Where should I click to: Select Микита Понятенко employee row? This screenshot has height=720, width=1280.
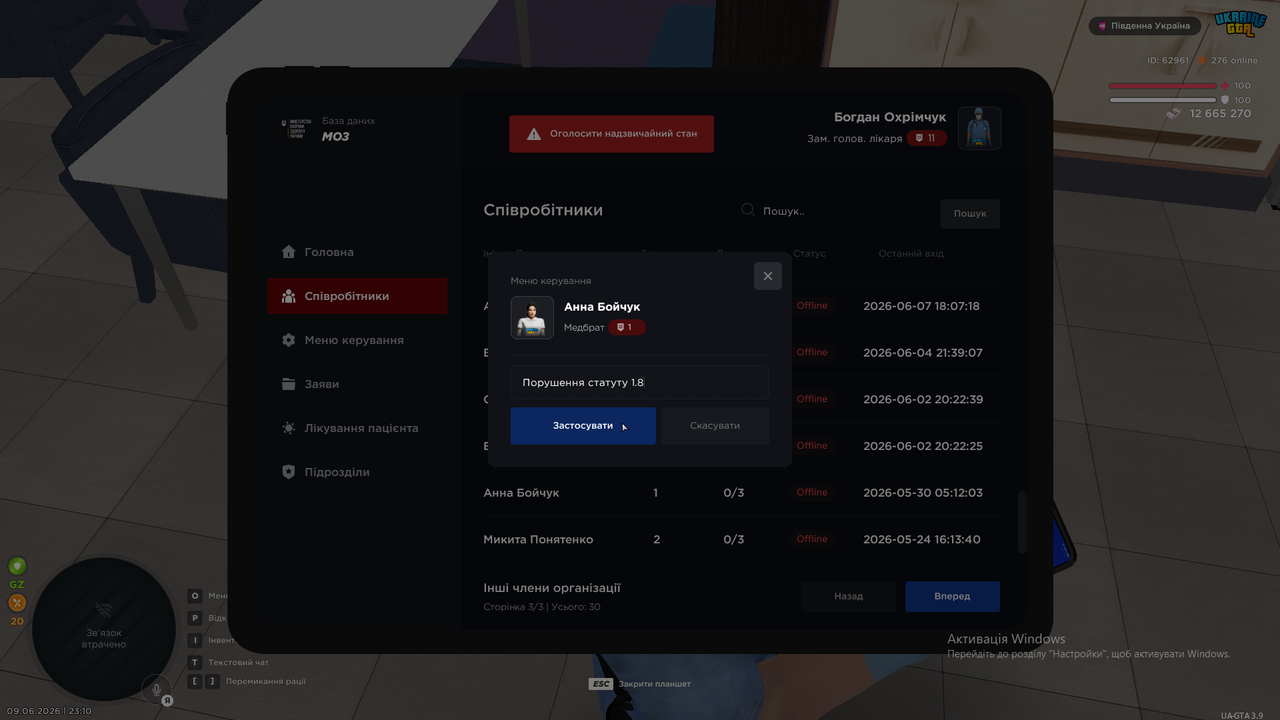coord(740,539)
